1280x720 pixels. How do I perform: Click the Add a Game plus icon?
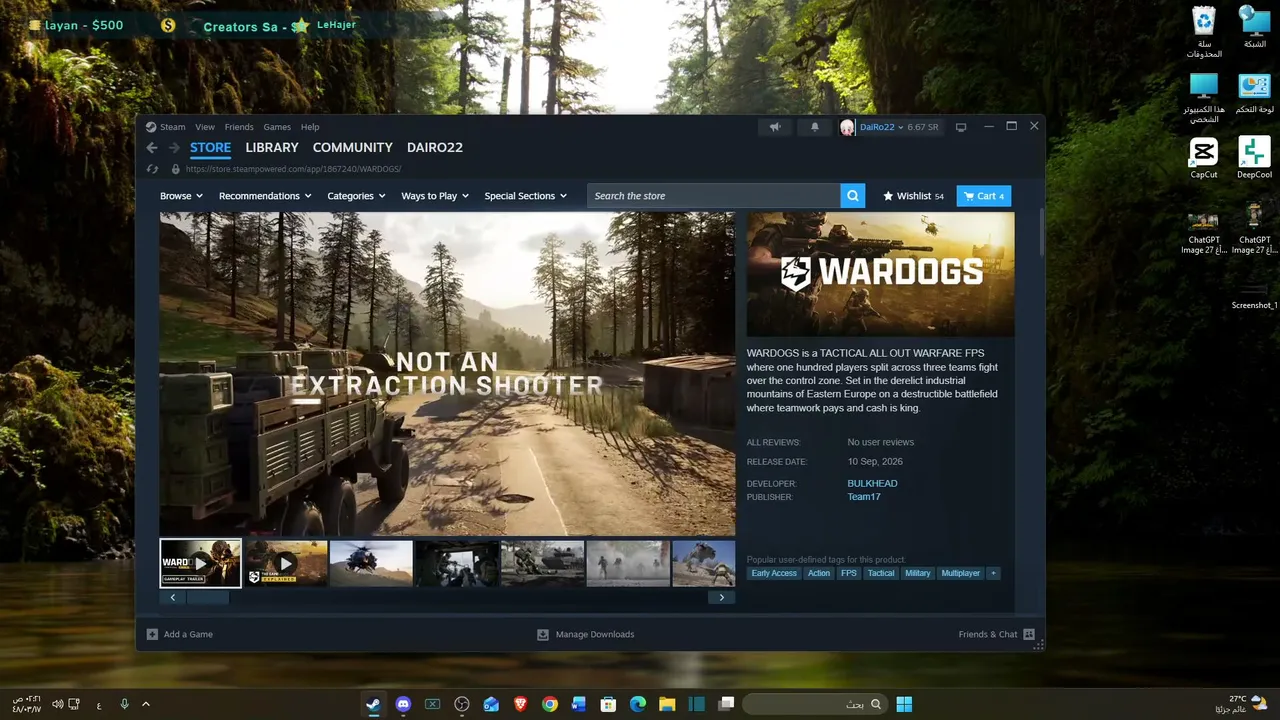[x=152, y=634]
